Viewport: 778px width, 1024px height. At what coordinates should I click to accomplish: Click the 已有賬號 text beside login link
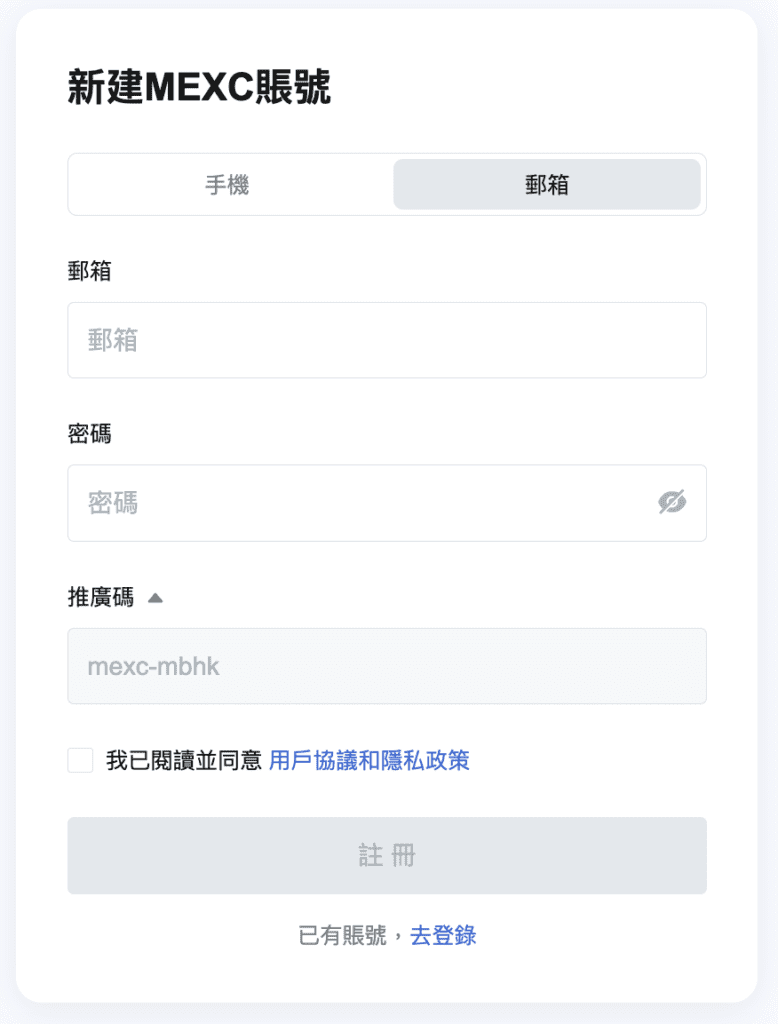[x=342, y=935]
